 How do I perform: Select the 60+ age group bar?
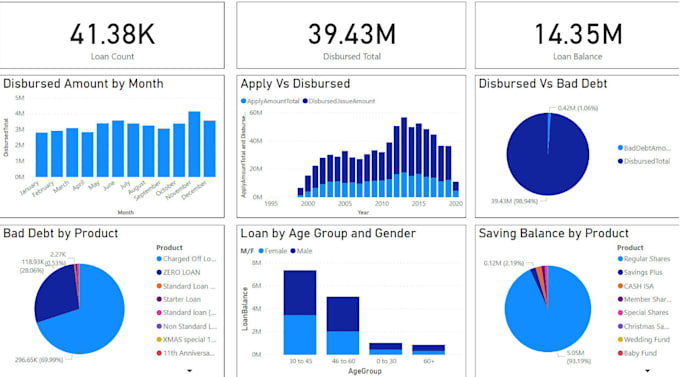click(428, 350)
